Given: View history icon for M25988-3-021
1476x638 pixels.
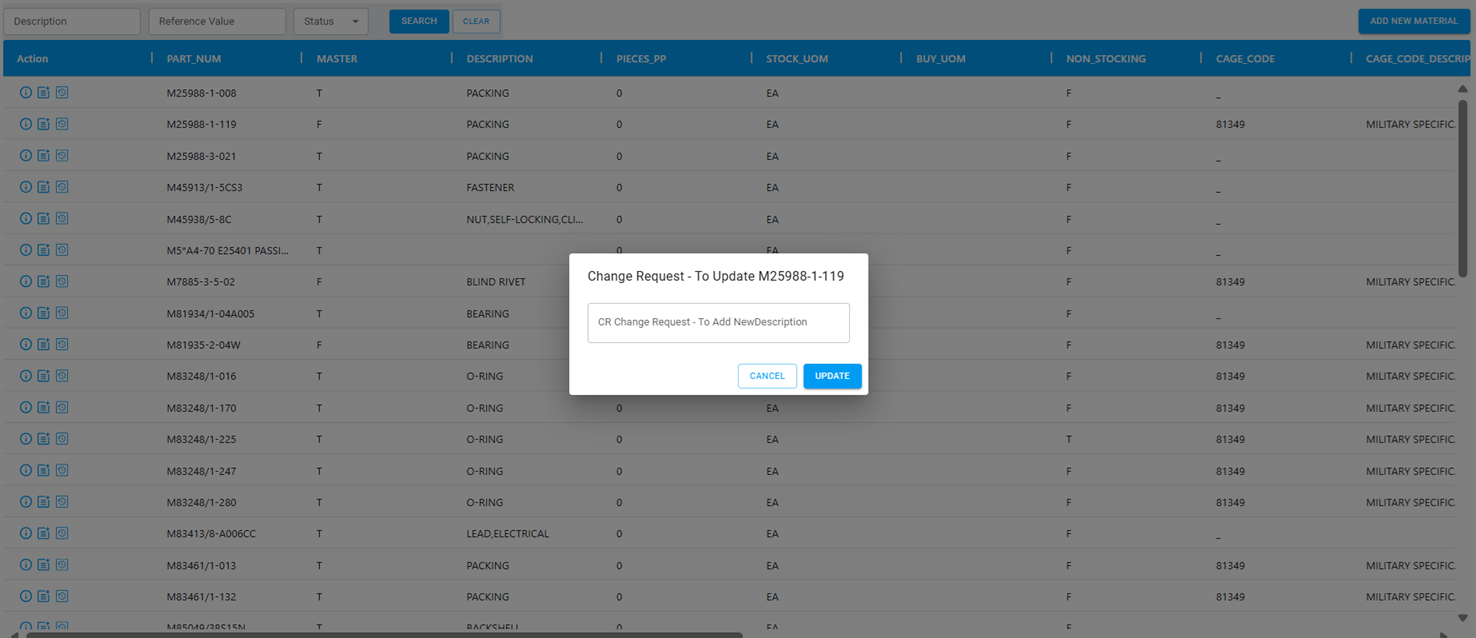Looking at the screenshot, I should 62,156.
